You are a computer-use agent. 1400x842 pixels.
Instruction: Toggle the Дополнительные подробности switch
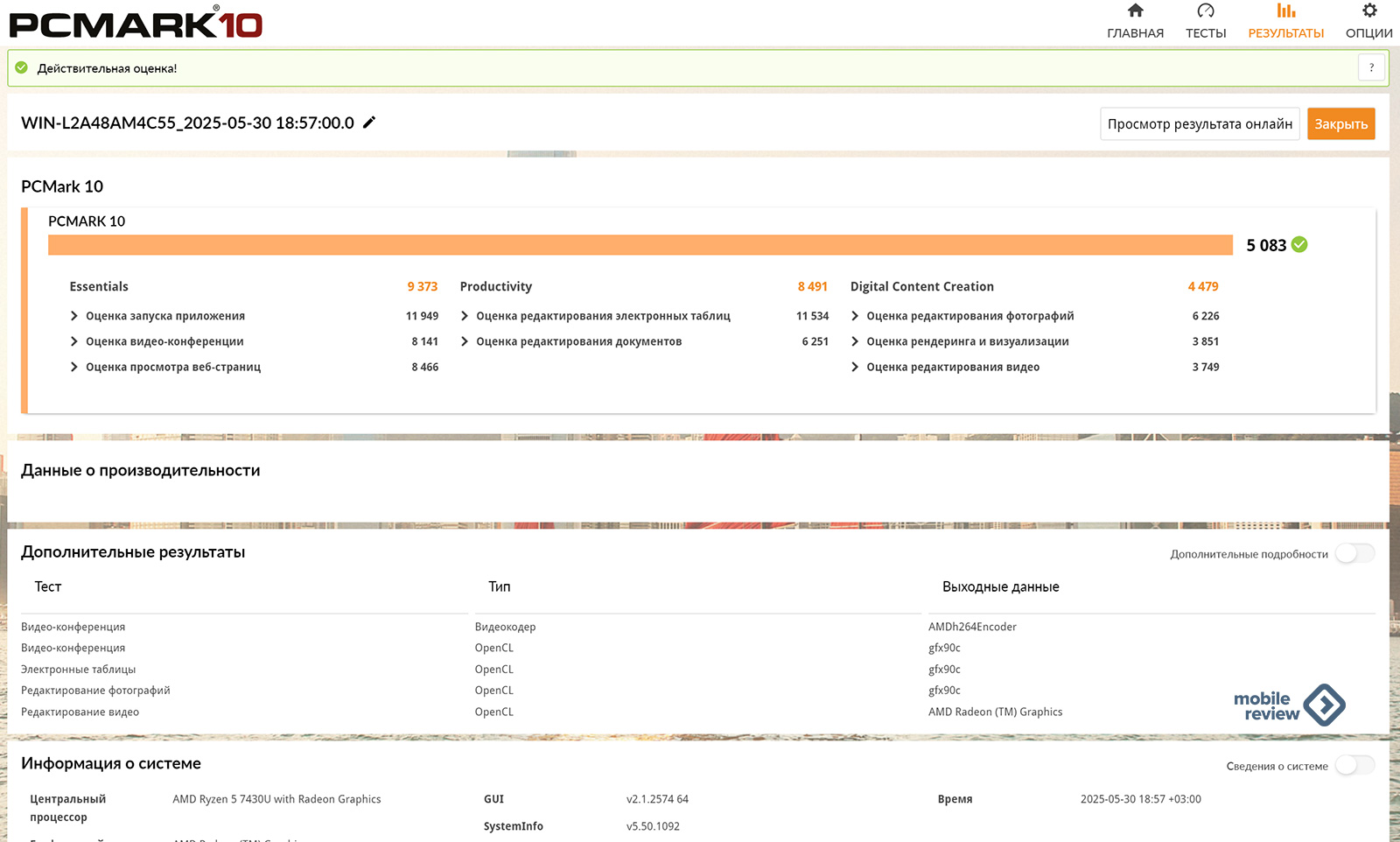[1355, 553]
